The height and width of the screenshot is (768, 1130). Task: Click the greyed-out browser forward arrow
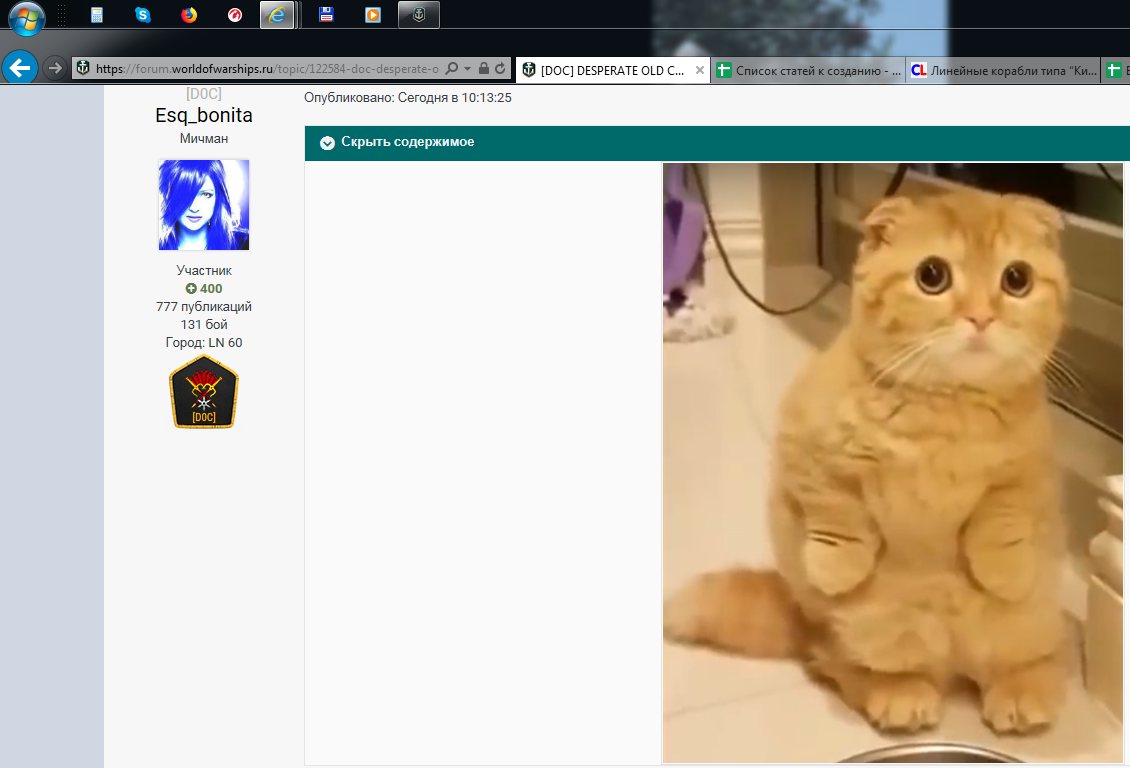coord(55,68)
